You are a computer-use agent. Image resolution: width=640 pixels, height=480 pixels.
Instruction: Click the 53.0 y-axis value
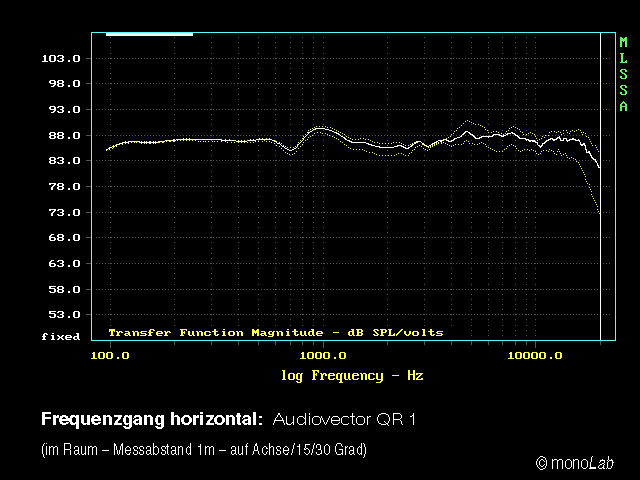(x=60, y=315)
